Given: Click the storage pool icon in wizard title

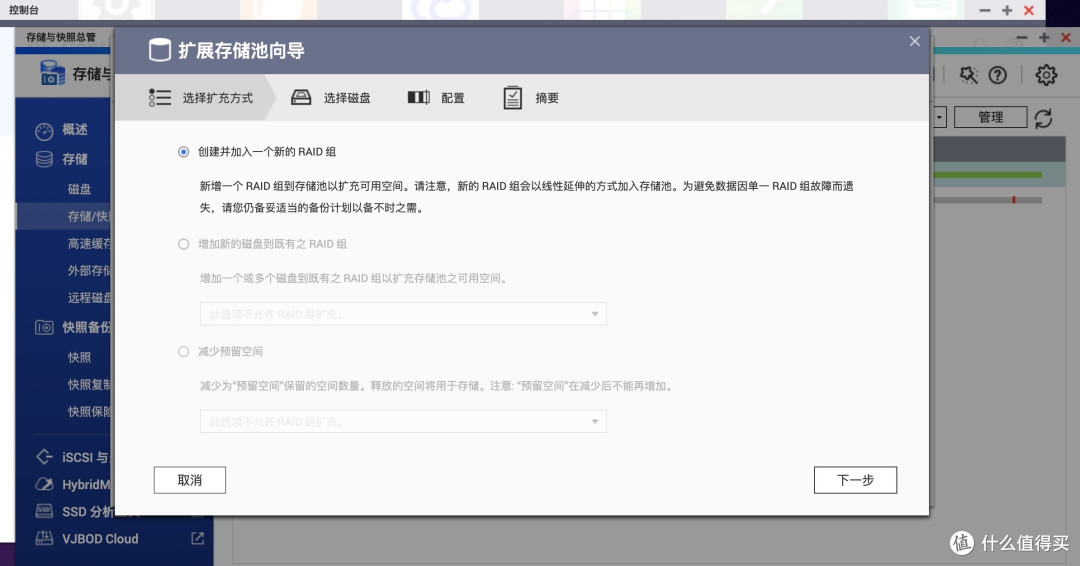Looking at the screenshot, I should pyautogui.click(x=160, y=50).
